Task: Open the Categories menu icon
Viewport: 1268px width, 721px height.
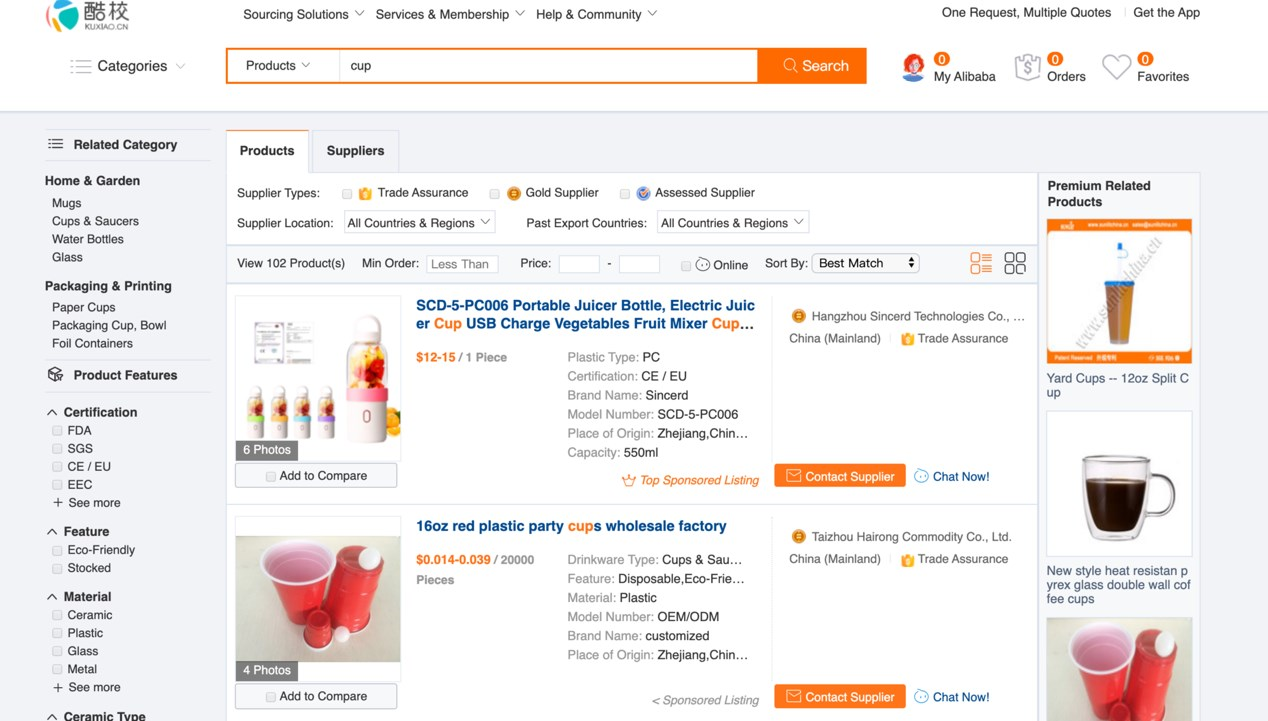Action: 81,66
